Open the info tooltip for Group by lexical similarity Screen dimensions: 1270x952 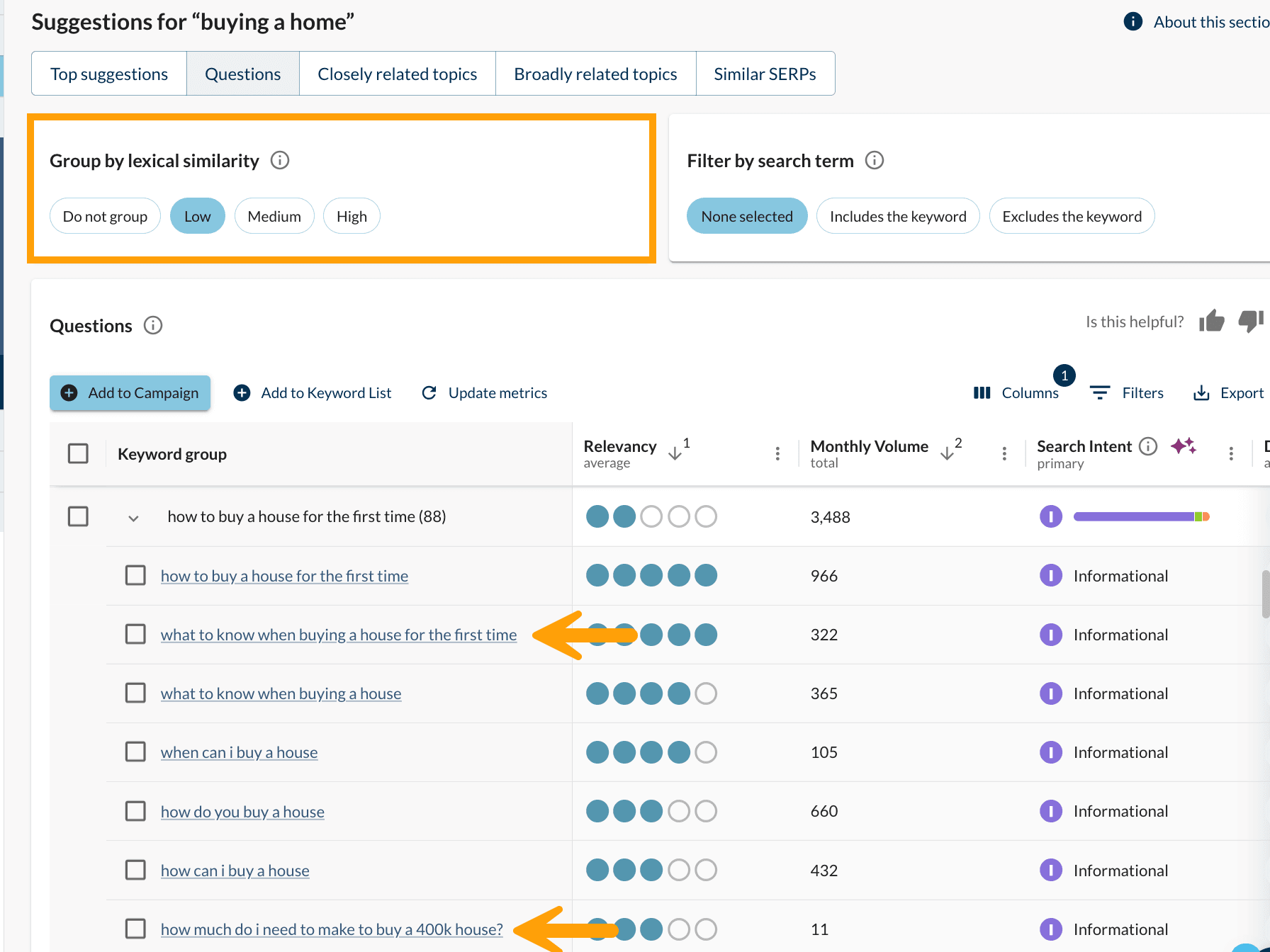279,161
